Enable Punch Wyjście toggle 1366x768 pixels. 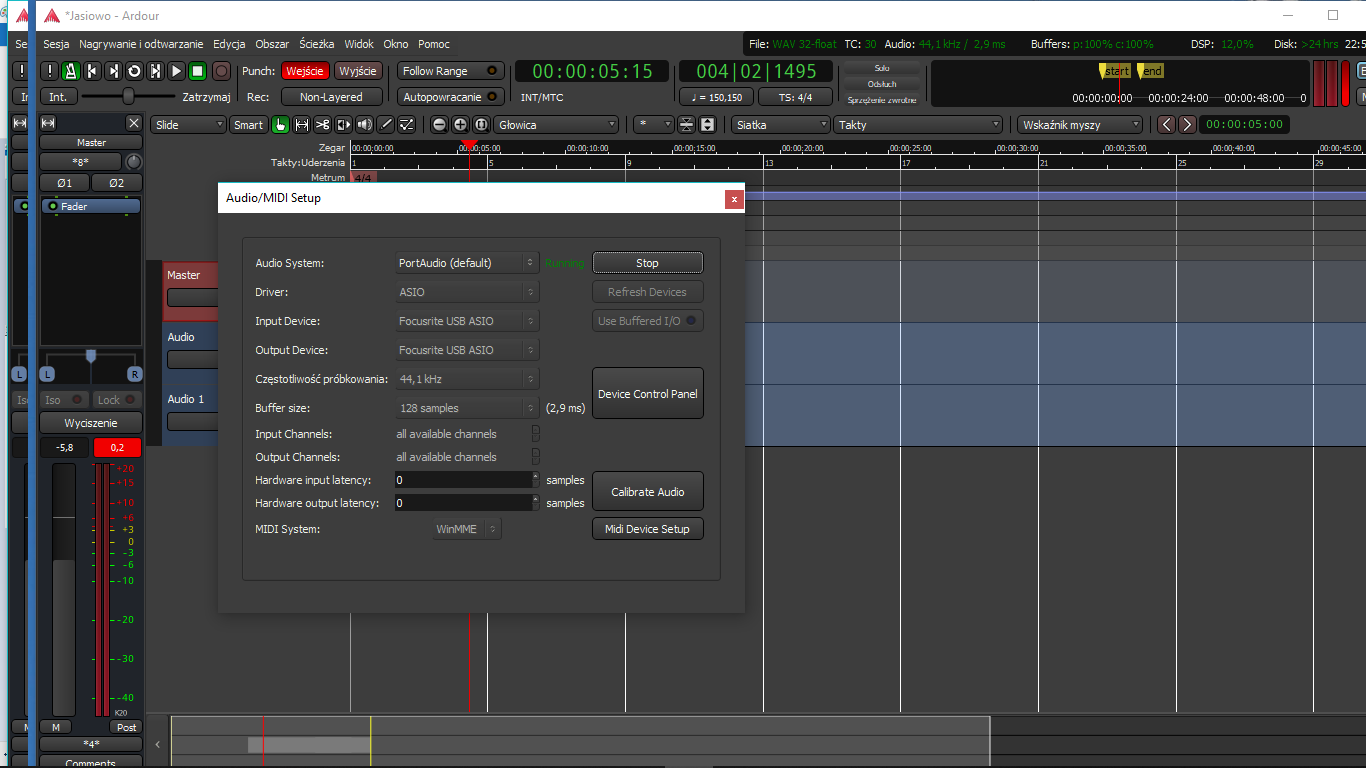[x=358, y=71]
